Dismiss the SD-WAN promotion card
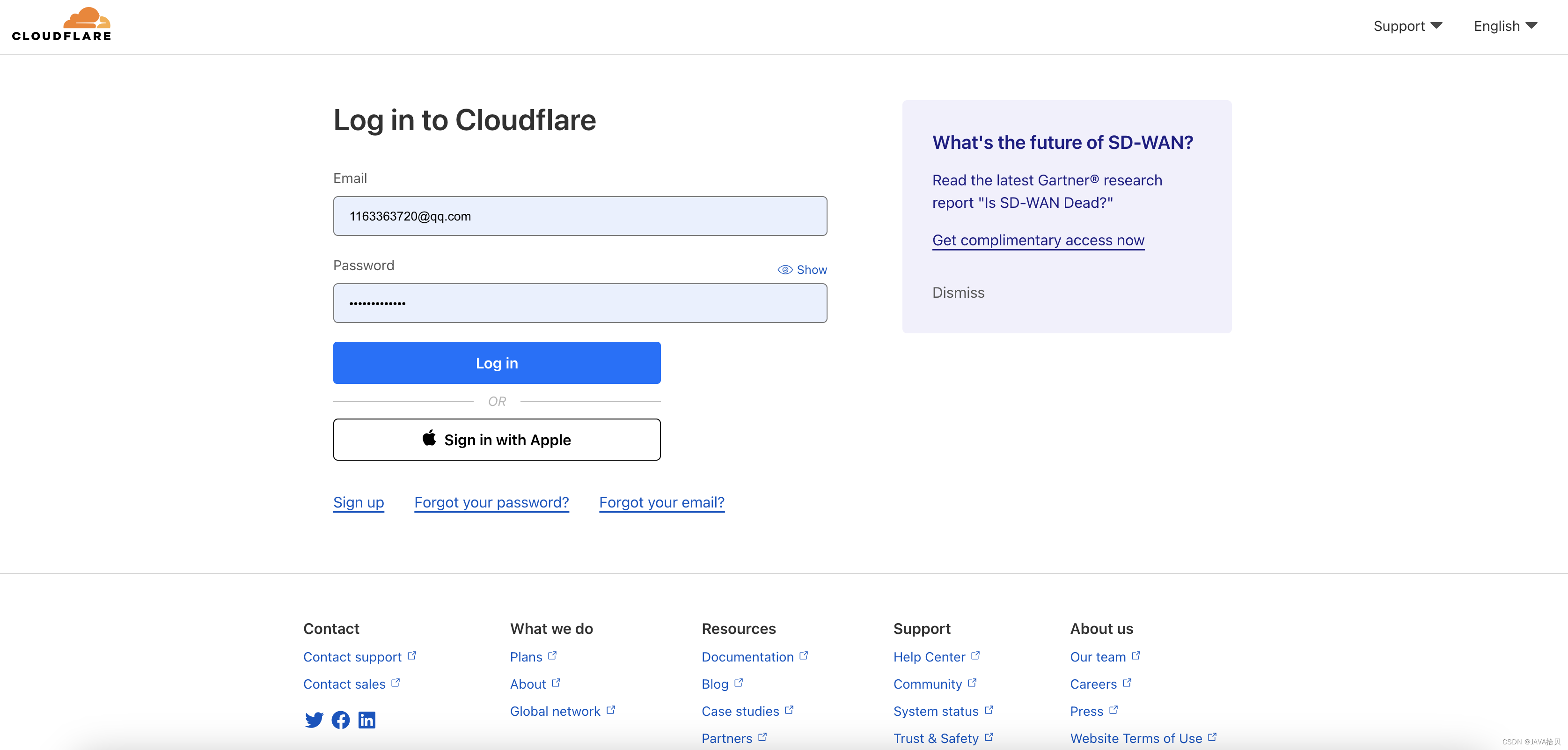Image resolution: width=1568 pixels, height=750 pixels. (x=958, y=293)
